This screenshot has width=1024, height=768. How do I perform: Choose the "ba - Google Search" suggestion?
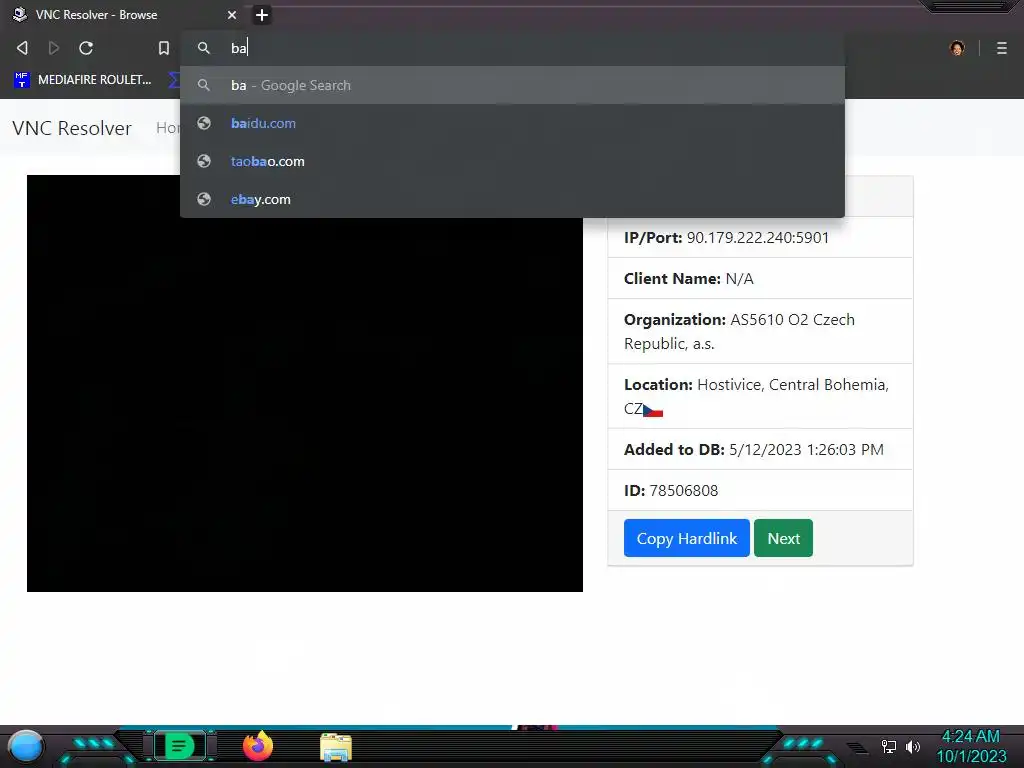513,86
